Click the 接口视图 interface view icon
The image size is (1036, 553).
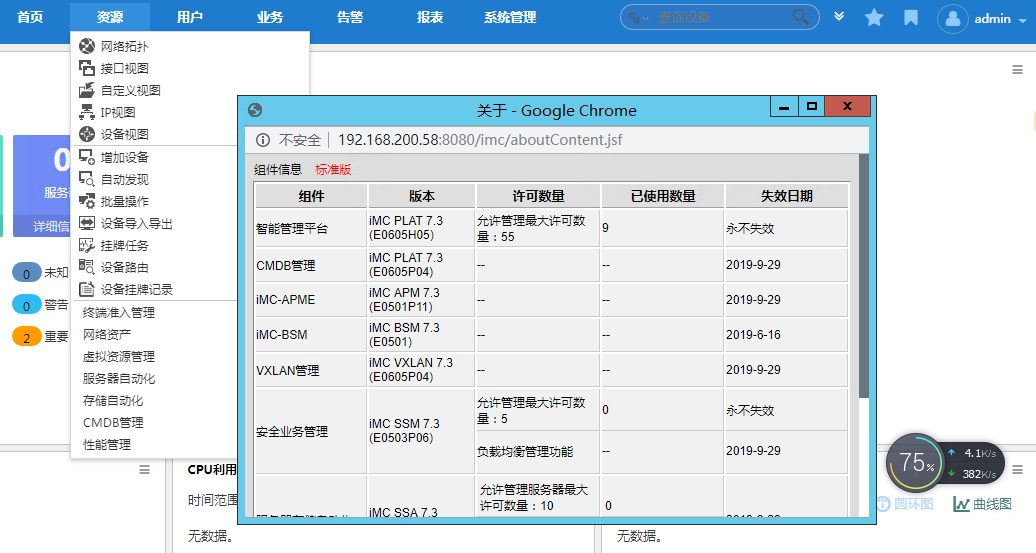pos(87,68)
